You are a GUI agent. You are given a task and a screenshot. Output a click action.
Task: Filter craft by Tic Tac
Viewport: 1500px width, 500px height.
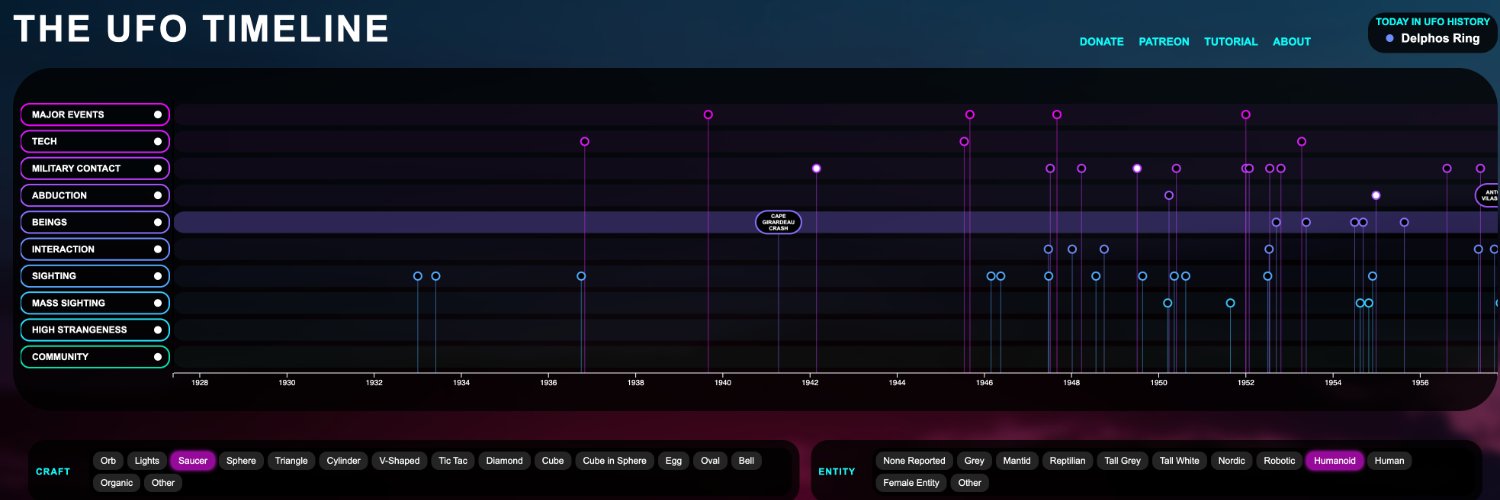coord(453,461)
